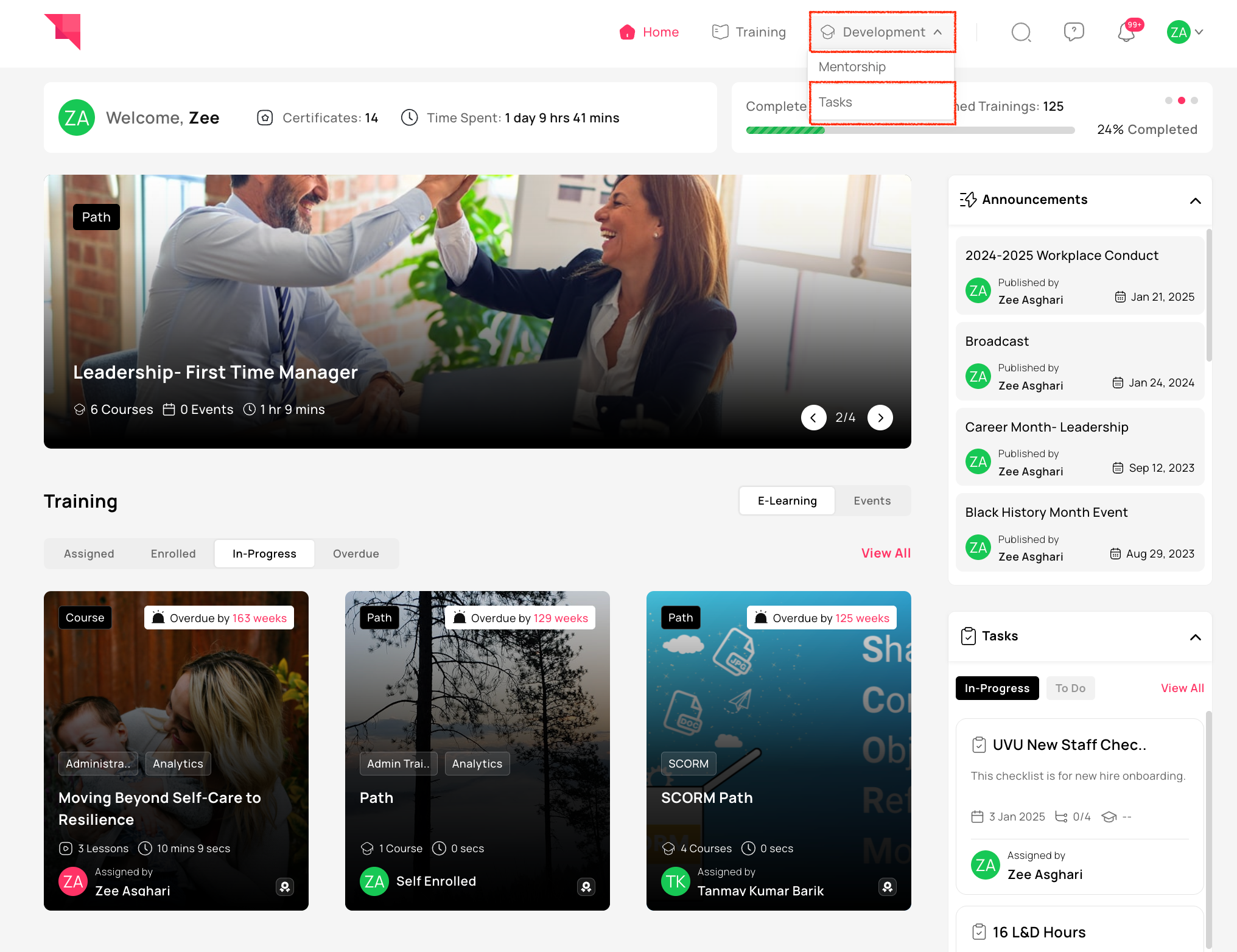Collapse the Announcements panel

(1195, 200)
